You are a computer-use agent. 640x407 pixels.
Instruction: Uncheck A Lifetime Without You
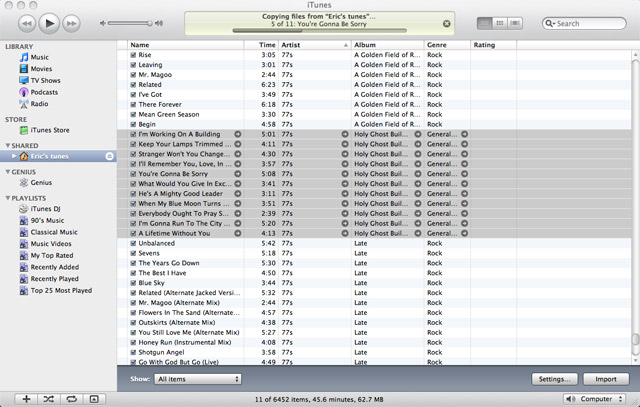pyautogui.click(x=133, y=234)
